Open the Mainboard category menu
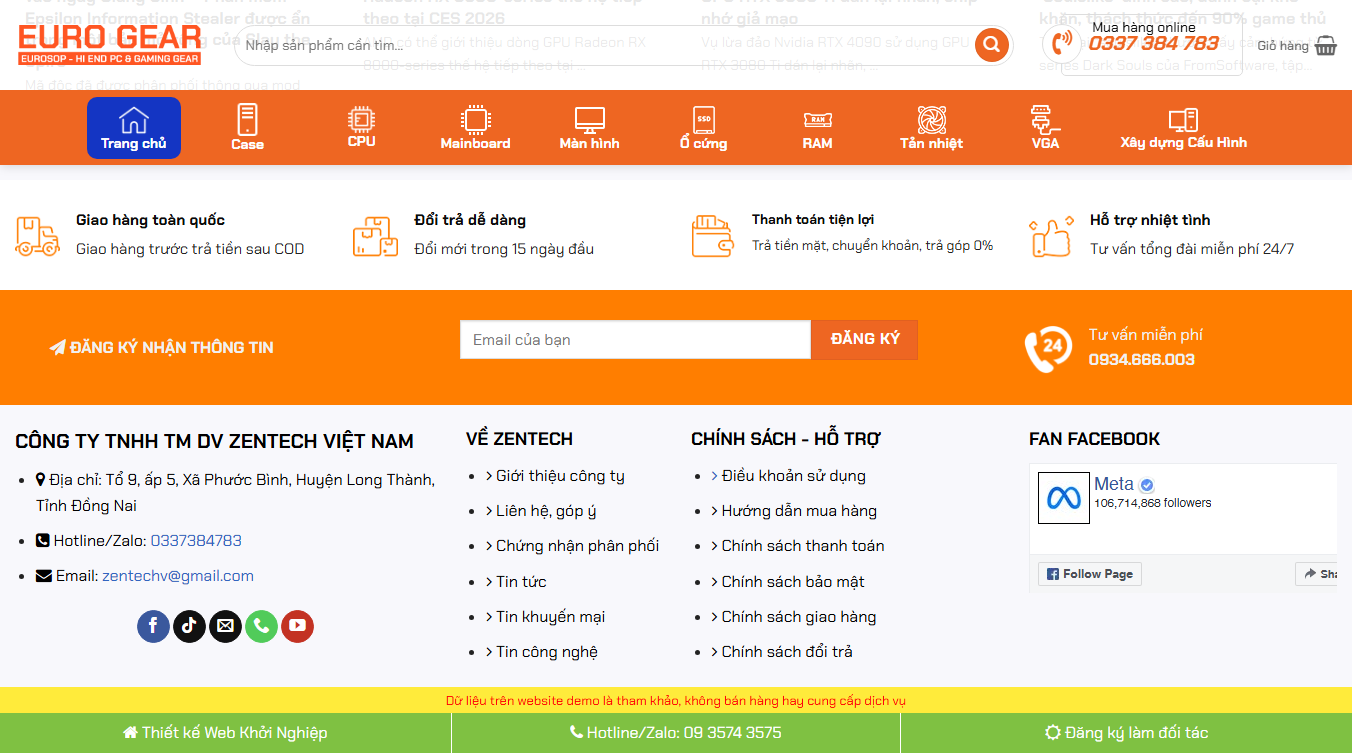The image size is (1352, 753). (475, 127)
